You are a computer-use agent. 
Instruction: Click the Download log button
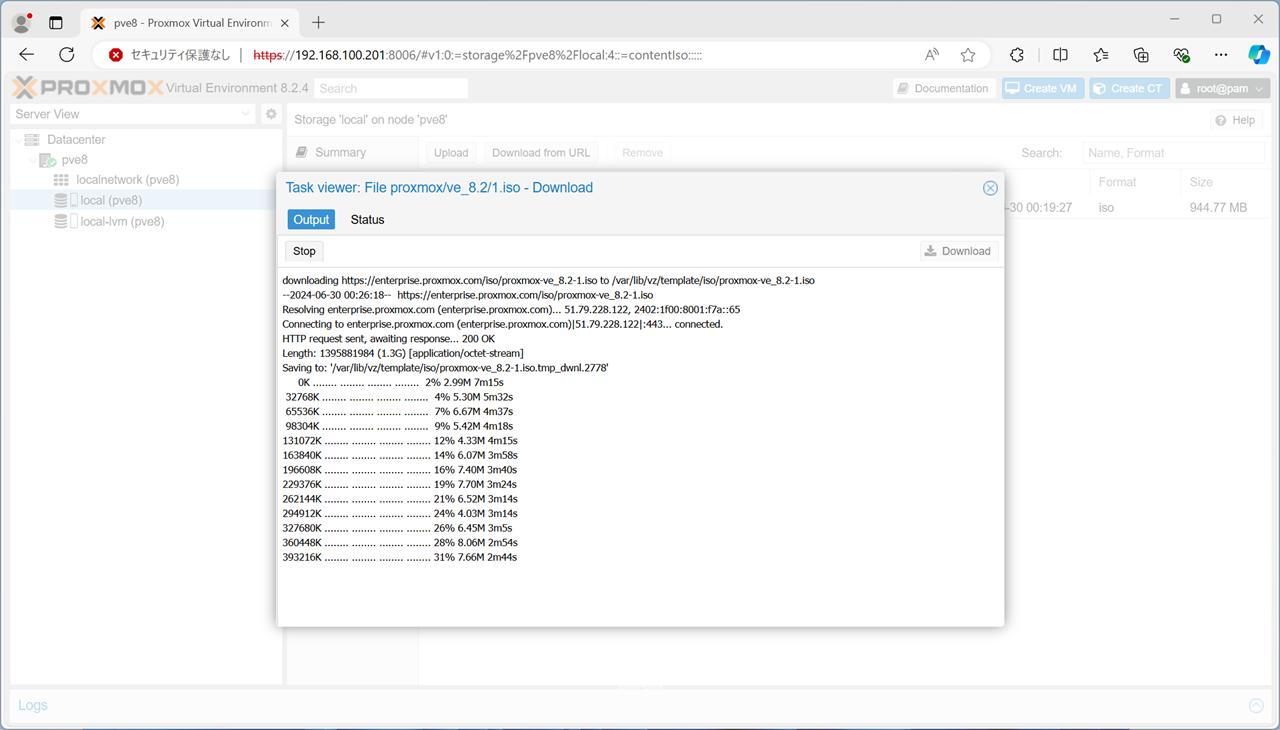958,251
